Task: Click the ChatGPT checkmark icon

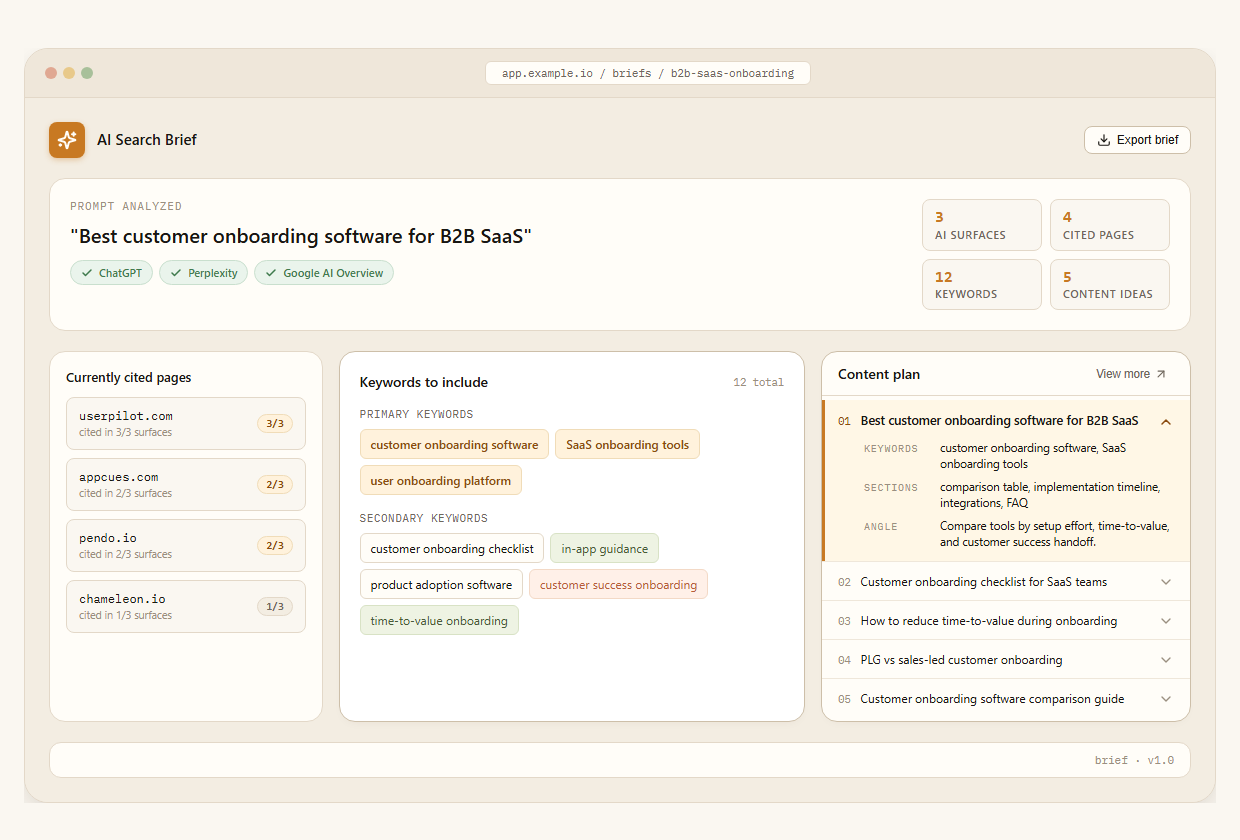Action: pos(87,273)
